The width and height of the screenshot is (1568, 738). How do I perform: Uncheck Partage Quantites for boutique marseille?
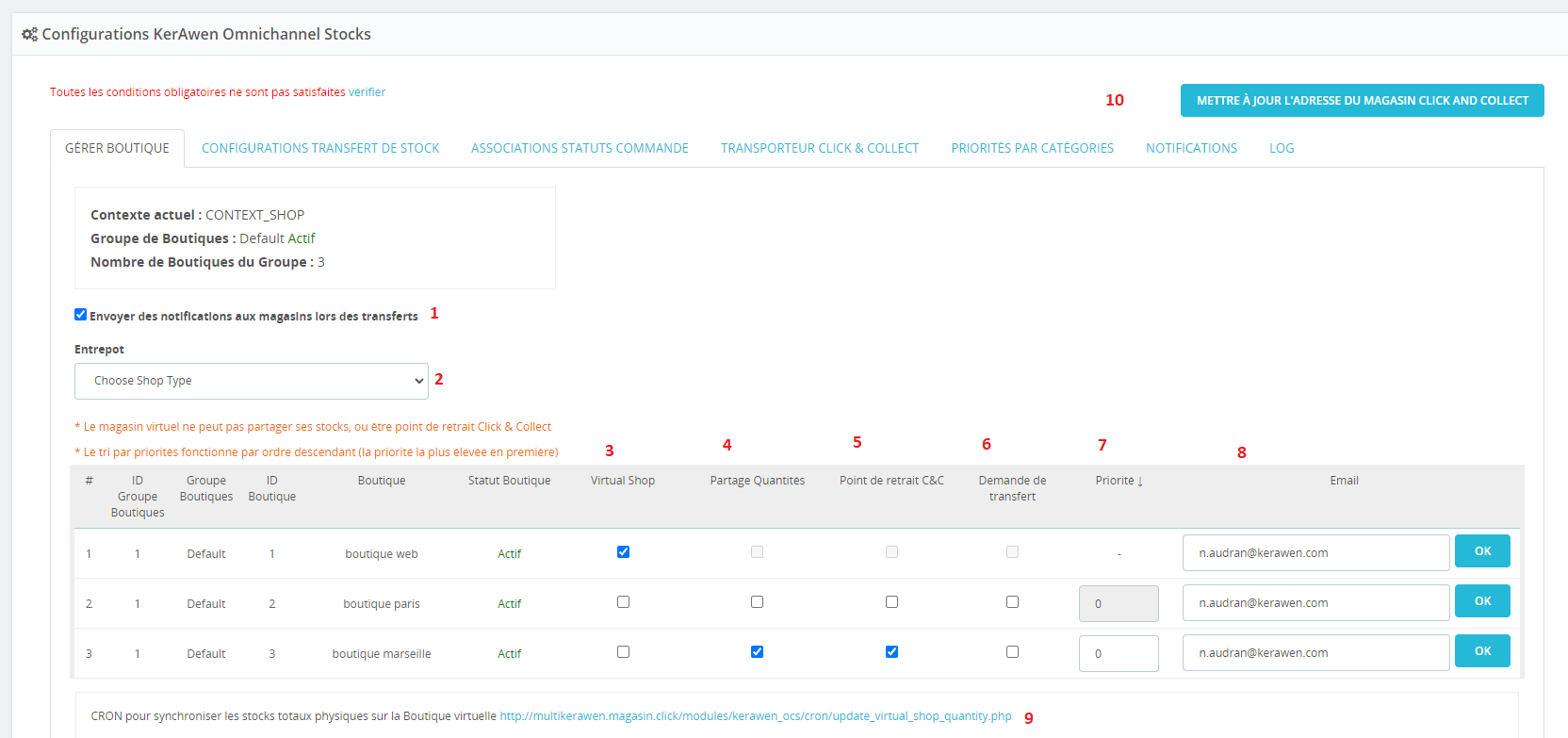click(x=757, y=652)
